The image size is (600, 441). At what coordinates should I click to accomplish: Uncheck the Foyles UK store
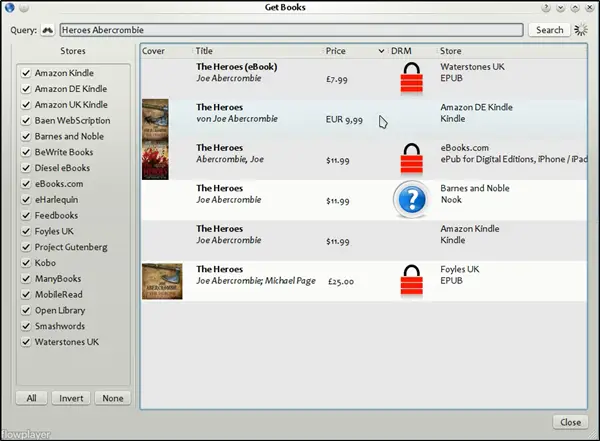[26, 231]
